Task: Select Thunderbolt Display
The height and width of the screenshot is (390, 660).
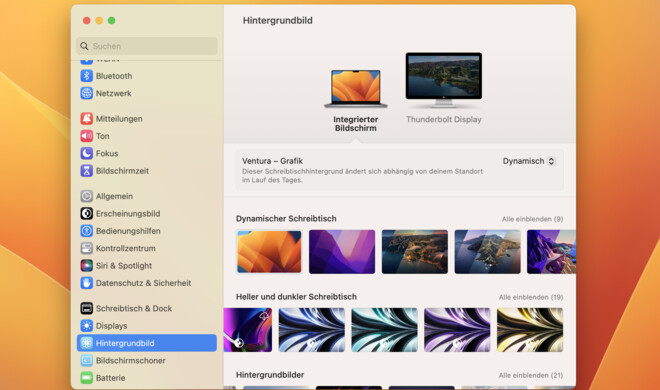Action: (x=444, y=88)
